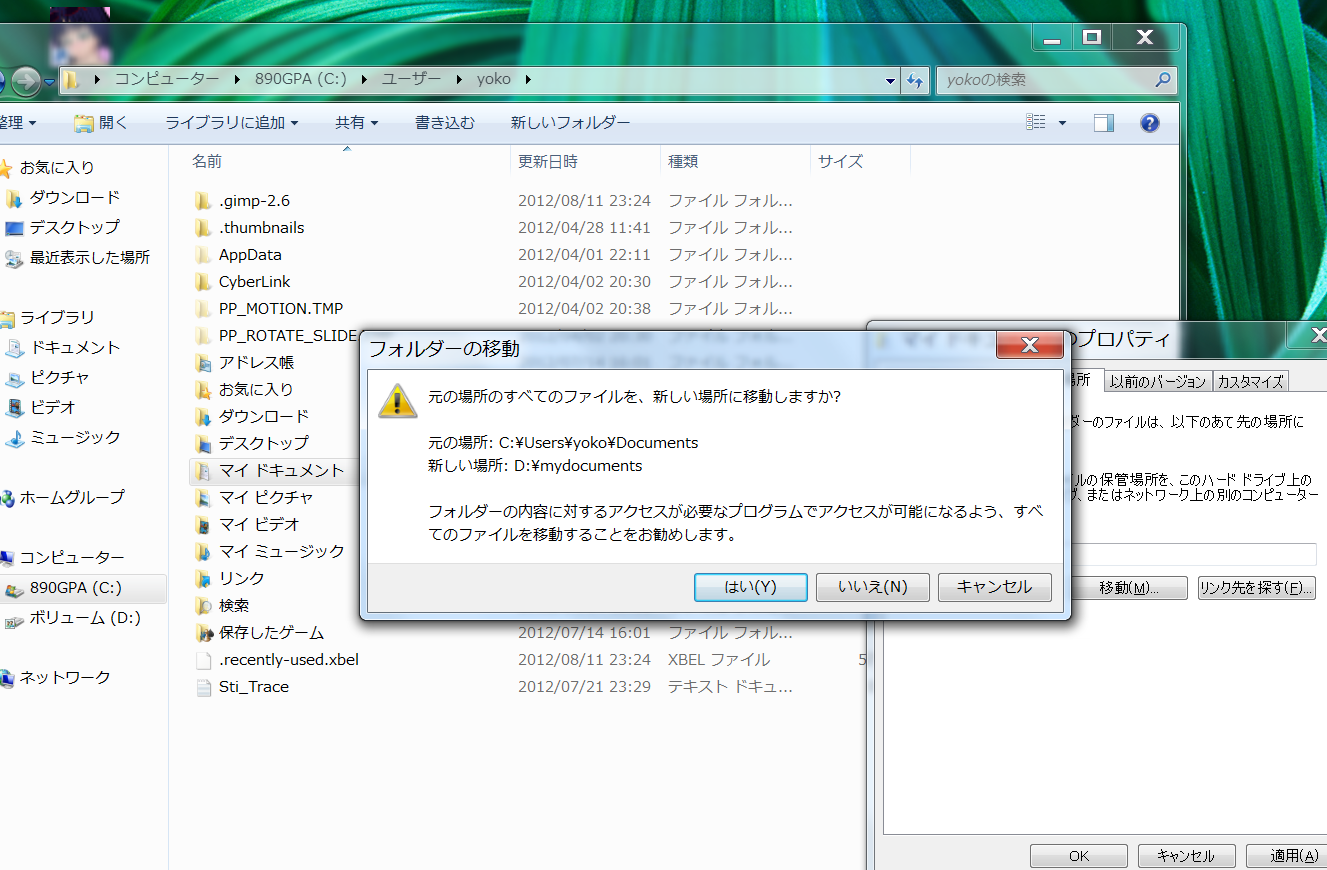
Task: Open ミュージック library in sidebar
Action: click(x=75, y=438)
